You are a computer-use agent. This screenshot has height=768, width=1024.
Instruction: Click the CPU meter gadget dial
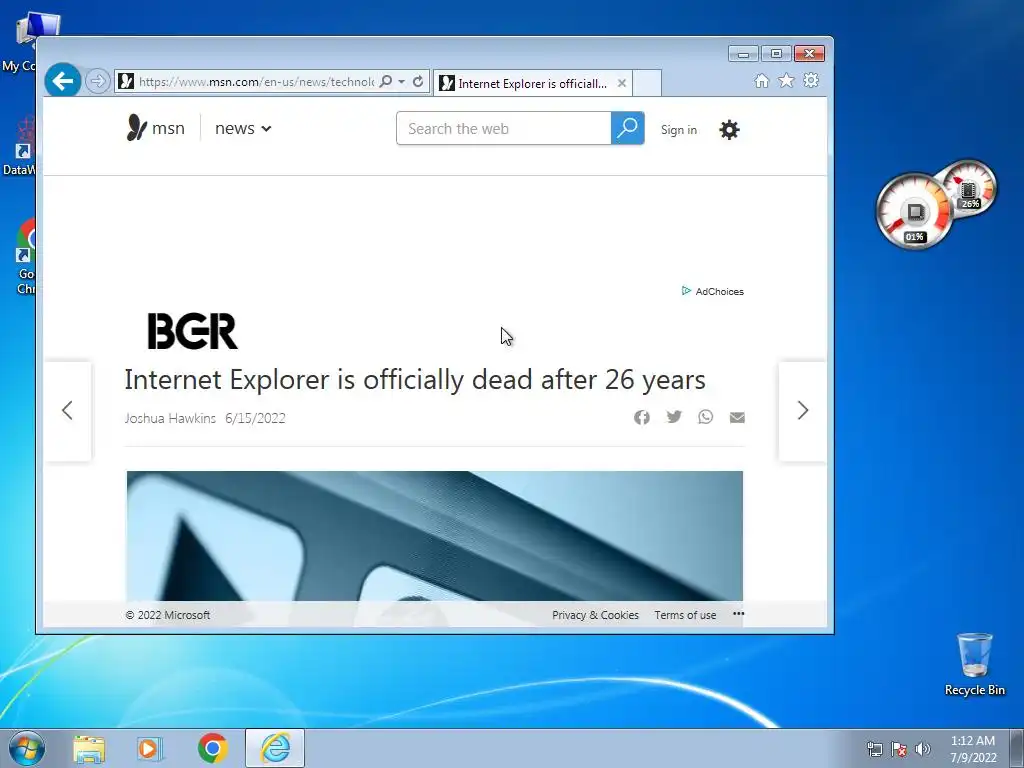click(x=914, y=211)
